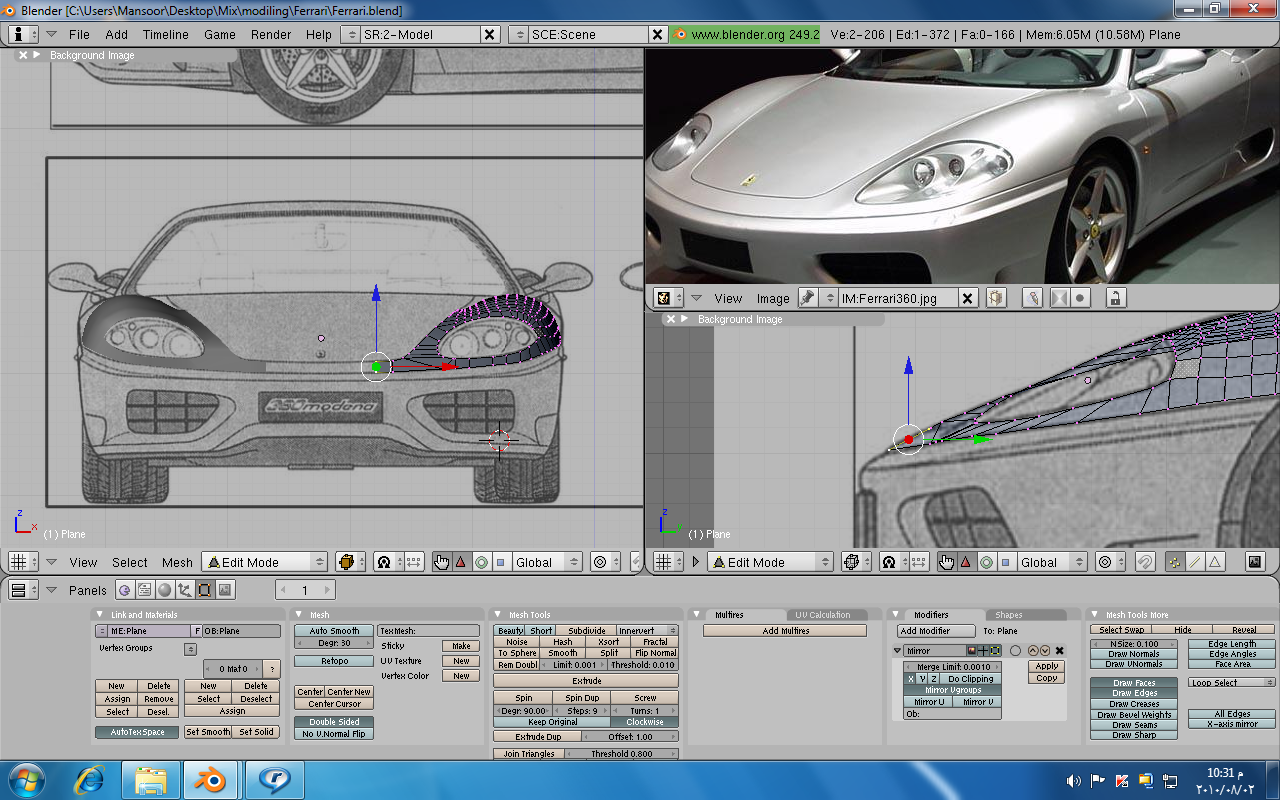Click the Extrude button in Mesh Tools
This screenshot has height=800, width=1280.
tap(586, 681)
